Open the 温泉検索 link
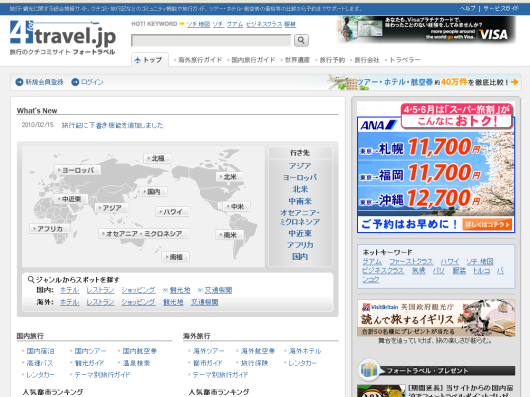The width and height of the screenshot is (530, 397). click(136, 363)
